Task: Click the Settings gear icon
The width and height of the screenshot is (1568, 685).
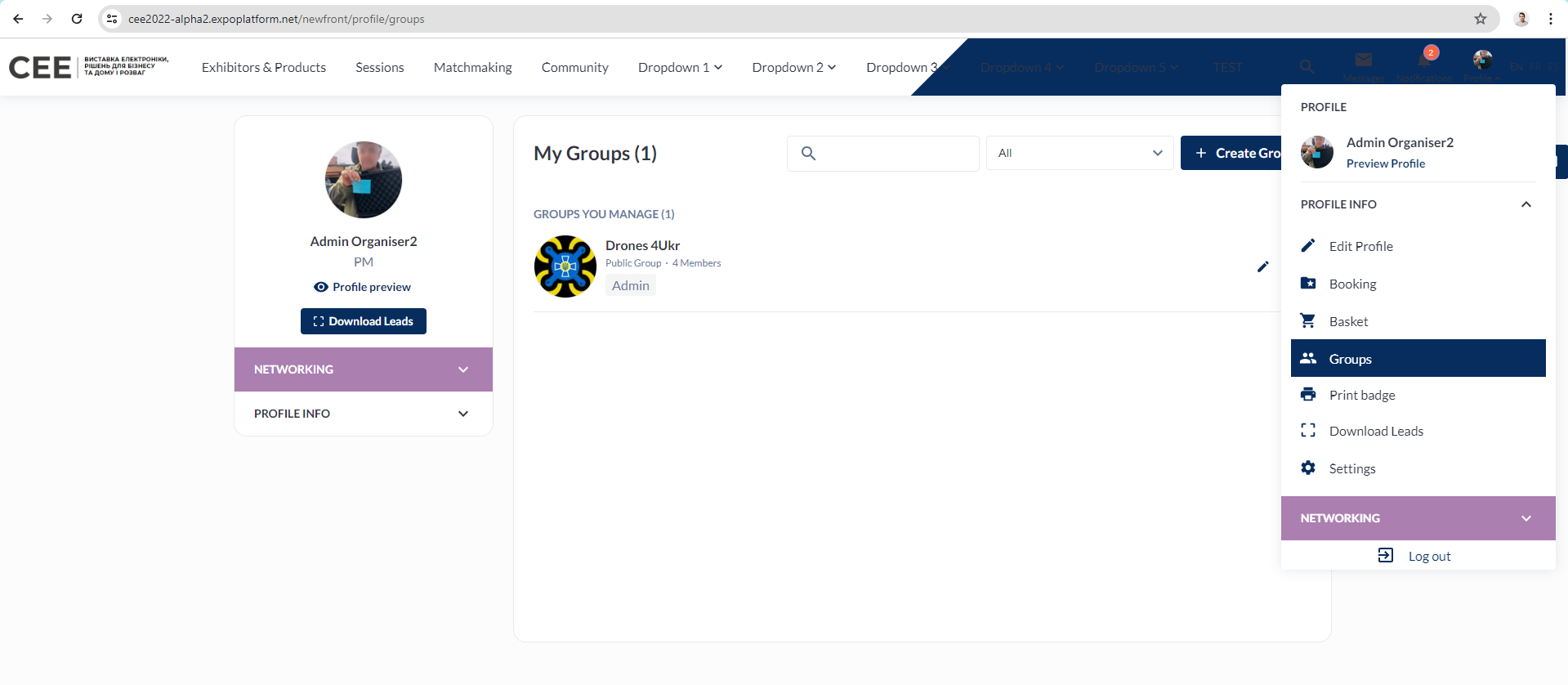Action: click(x=1308, y=468)
